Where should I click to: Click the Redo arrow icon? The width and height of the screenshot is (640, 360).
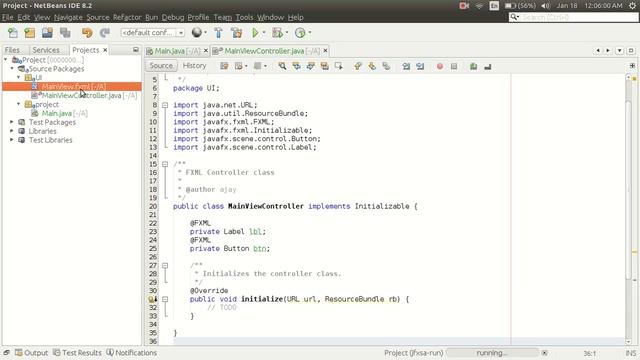tap(105, 33)
